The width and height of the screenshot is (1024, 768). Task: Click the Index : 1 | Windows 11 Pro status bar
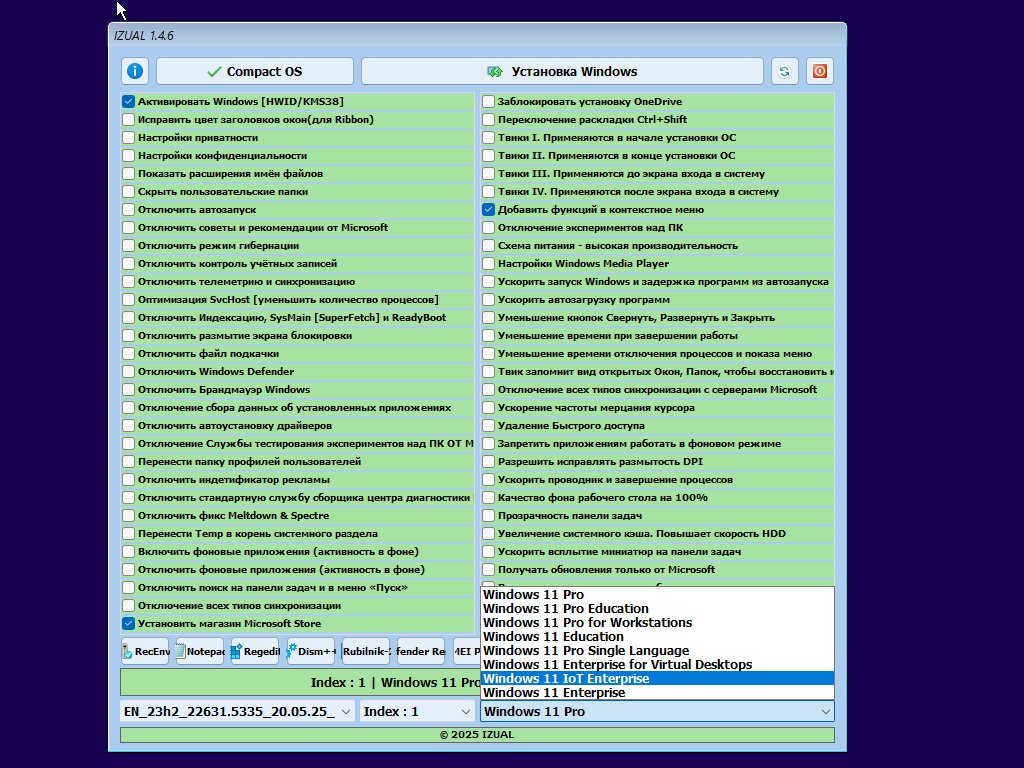point(300,682)
